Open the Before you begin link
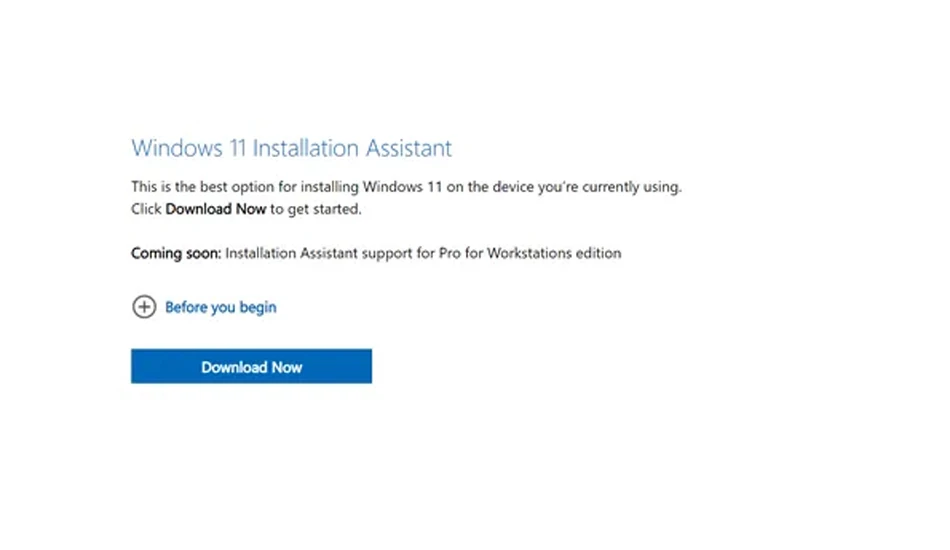The image size is (950, 550). [x=221, y=308]
